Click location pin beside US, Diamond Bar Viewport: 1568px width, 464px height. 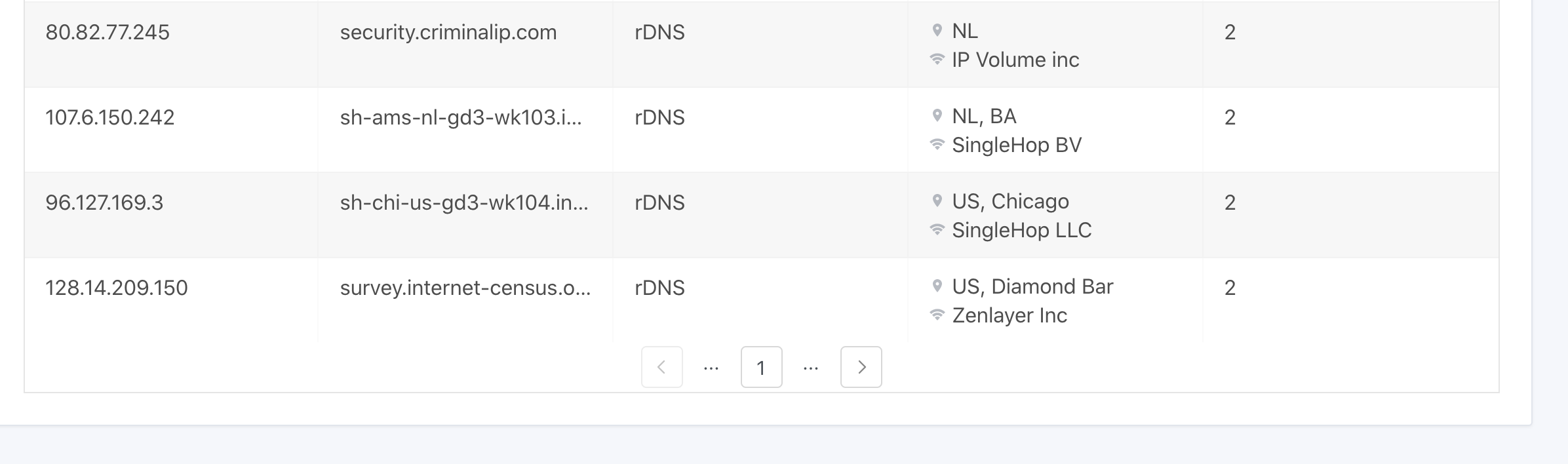(937, 286)
